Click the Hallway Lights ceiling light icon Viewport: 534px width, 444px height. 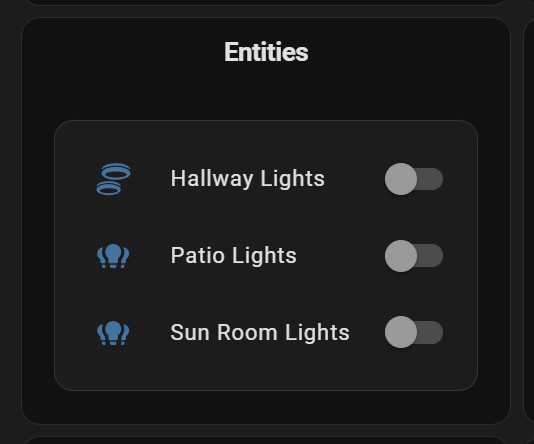click(113, 179)
